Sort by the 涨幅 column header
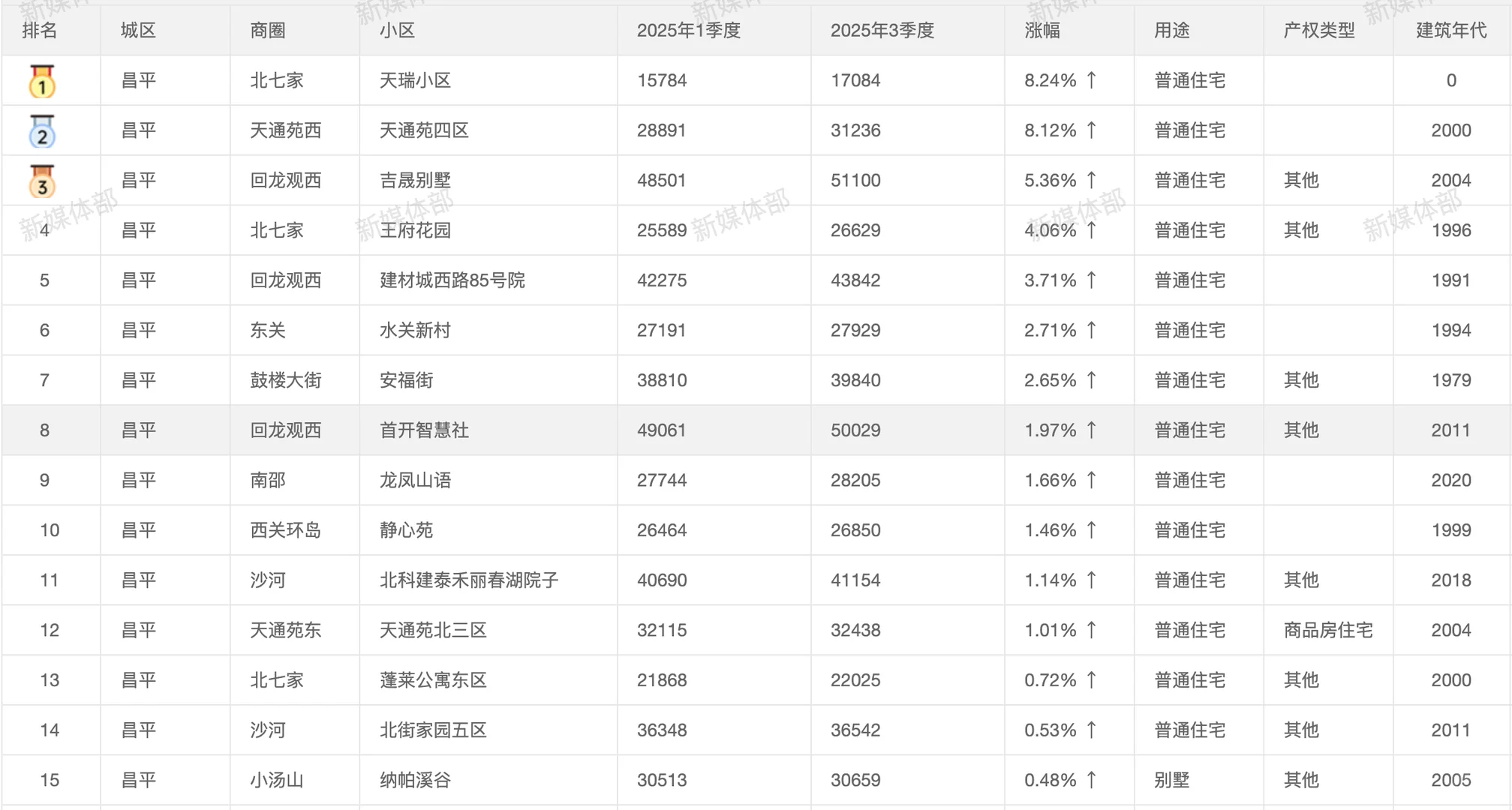The width and height of the screenshot is (1512, 810). (x=1039, y=31)
